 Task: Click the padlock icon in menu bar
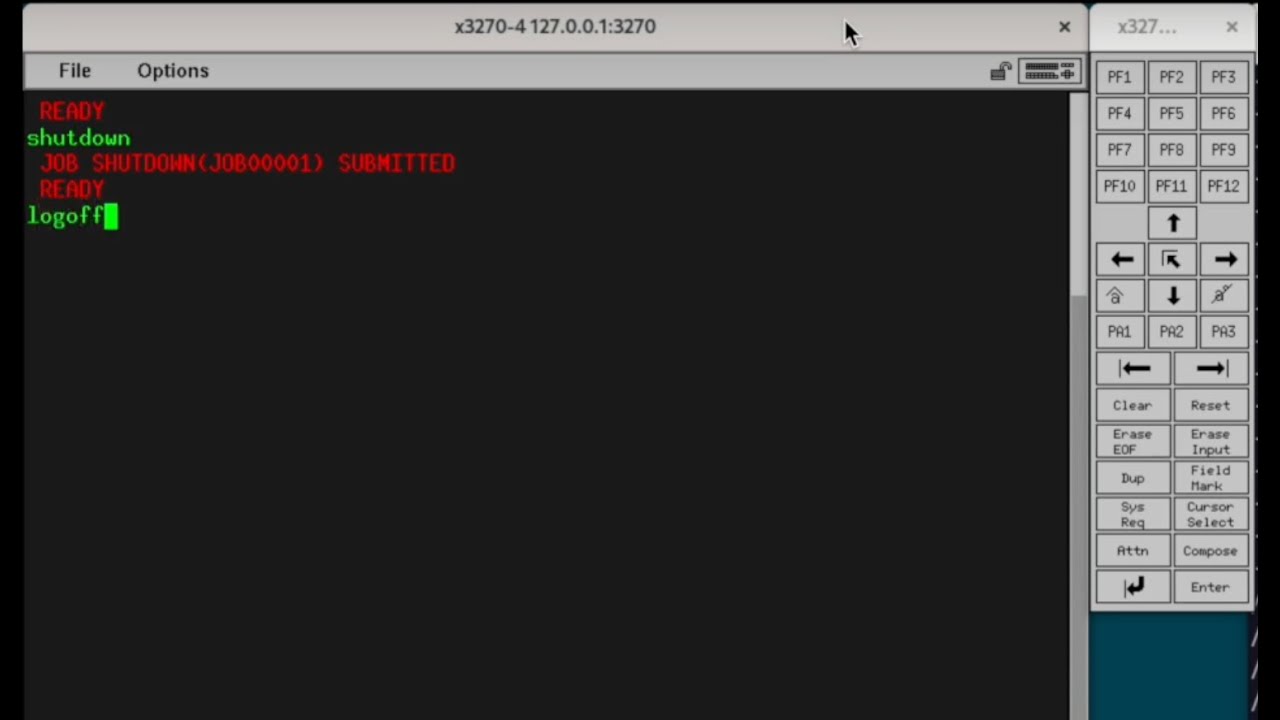click(1001, 71)
